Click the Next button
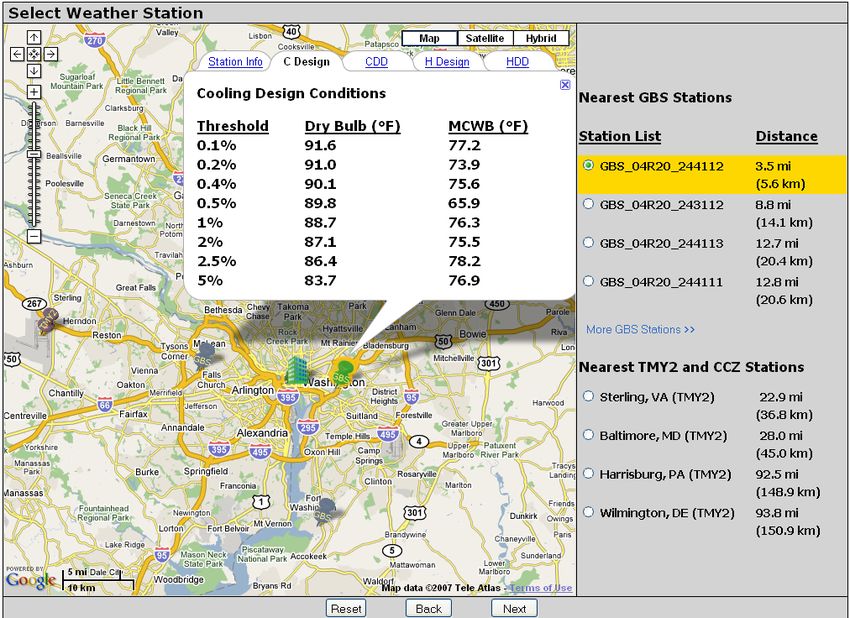 tap(514, 609)
